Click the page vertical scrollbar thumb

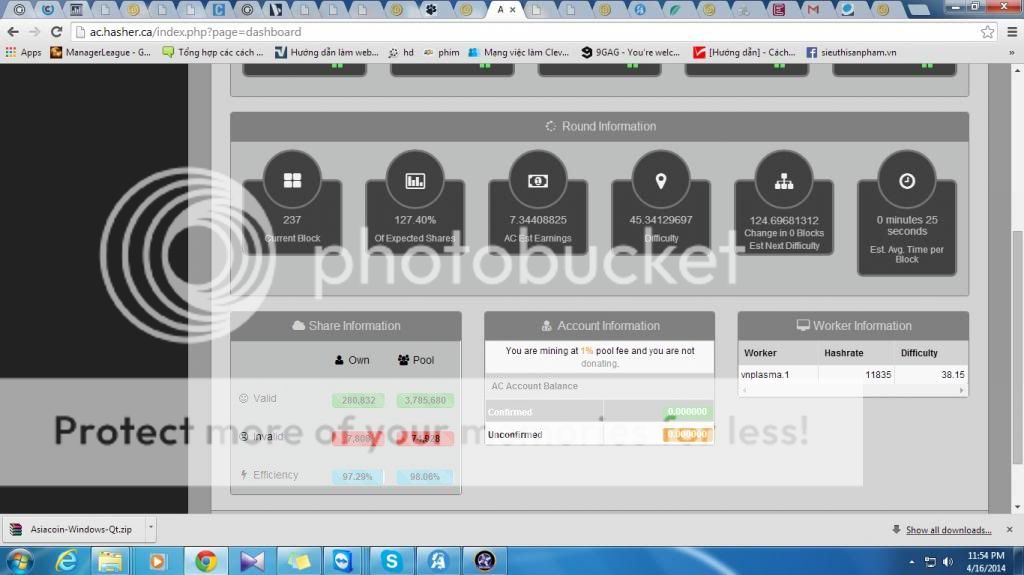coord(1017,346)
